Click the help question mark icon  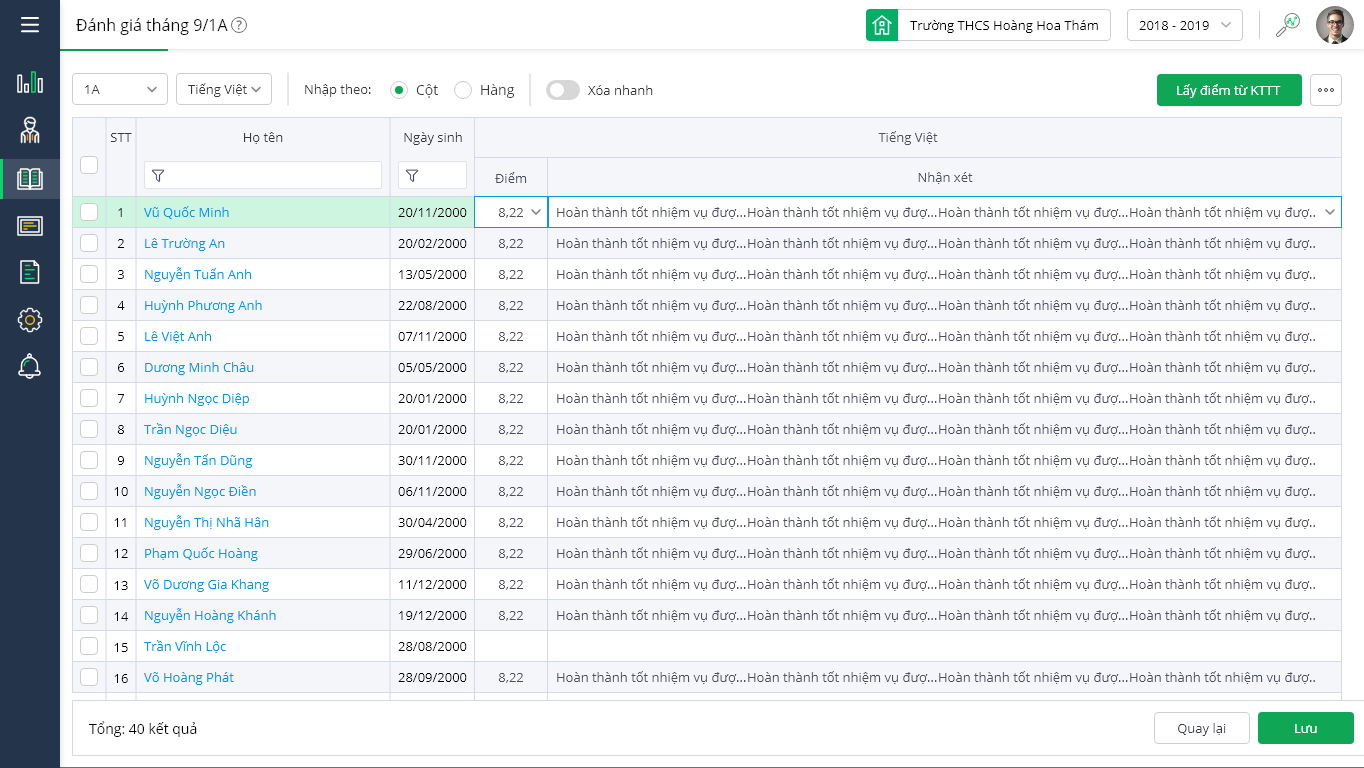239,26
